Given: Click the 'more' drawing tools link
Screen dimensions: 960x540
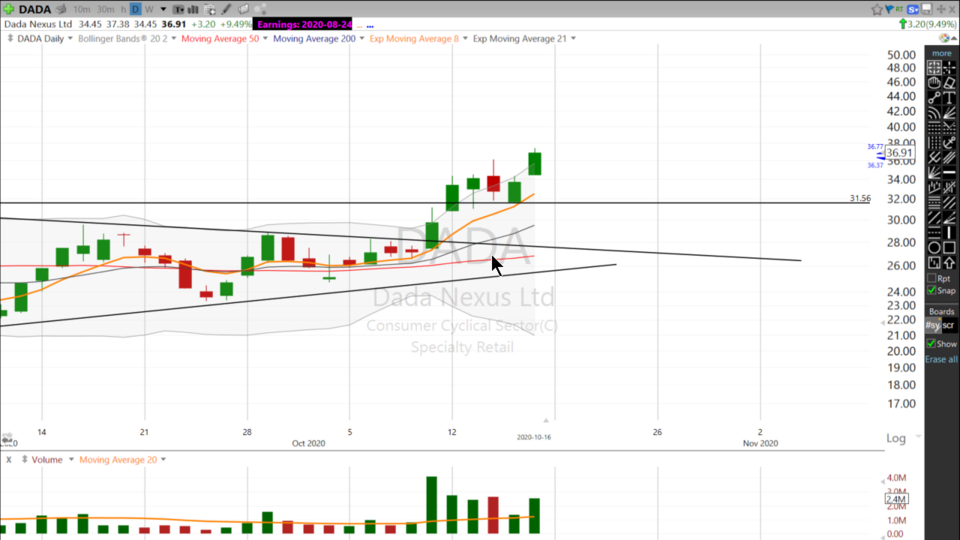Looking at the screenshot, I should [x=942, y=53].
